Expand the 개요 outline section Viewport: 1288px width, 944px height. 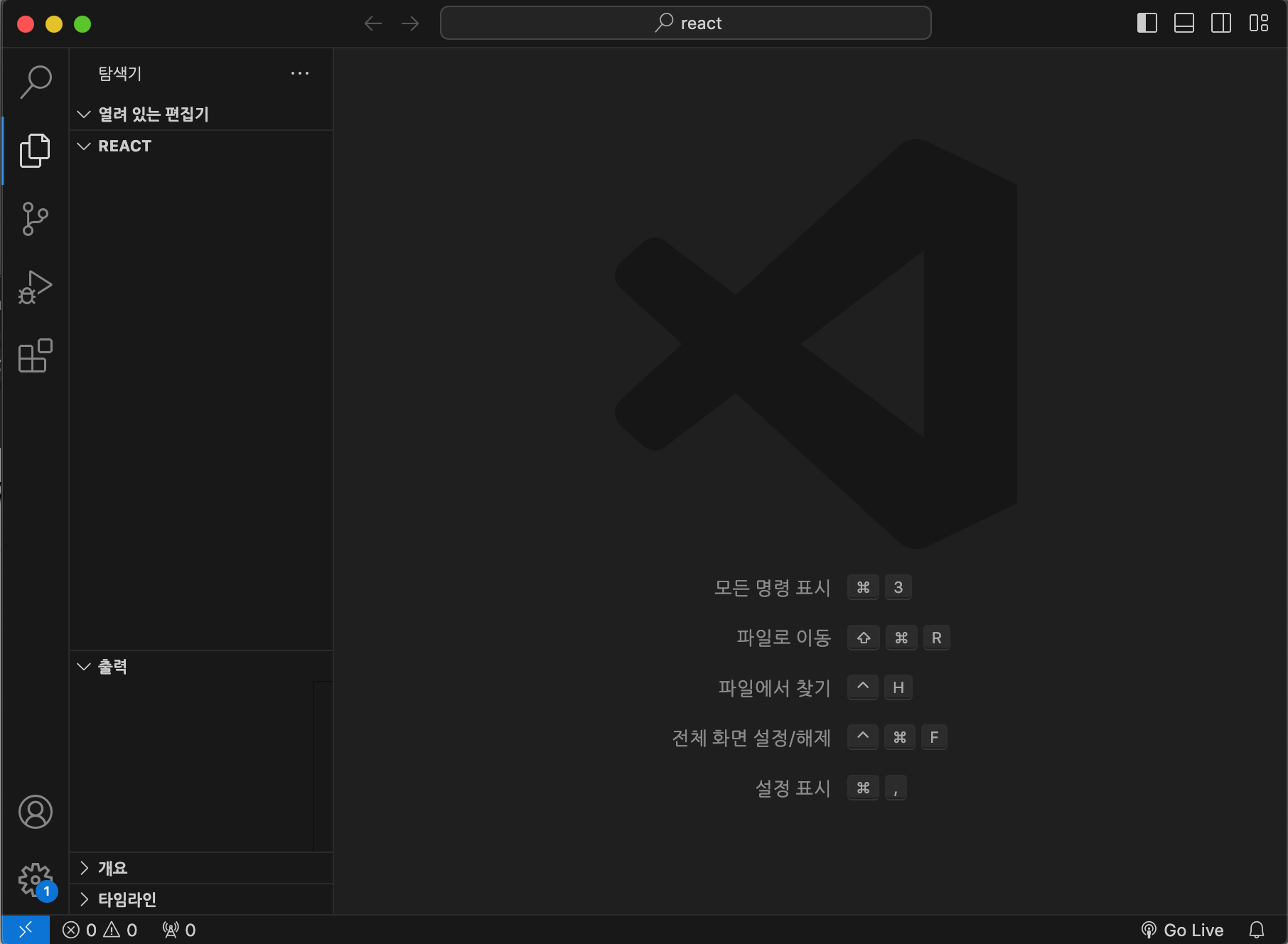pos(201,868)
